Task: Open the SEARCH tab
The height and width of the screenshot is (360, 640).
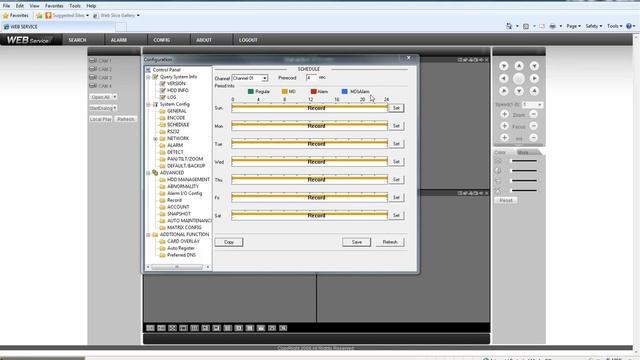Action: pyautogui.click(x=78, y=40)
